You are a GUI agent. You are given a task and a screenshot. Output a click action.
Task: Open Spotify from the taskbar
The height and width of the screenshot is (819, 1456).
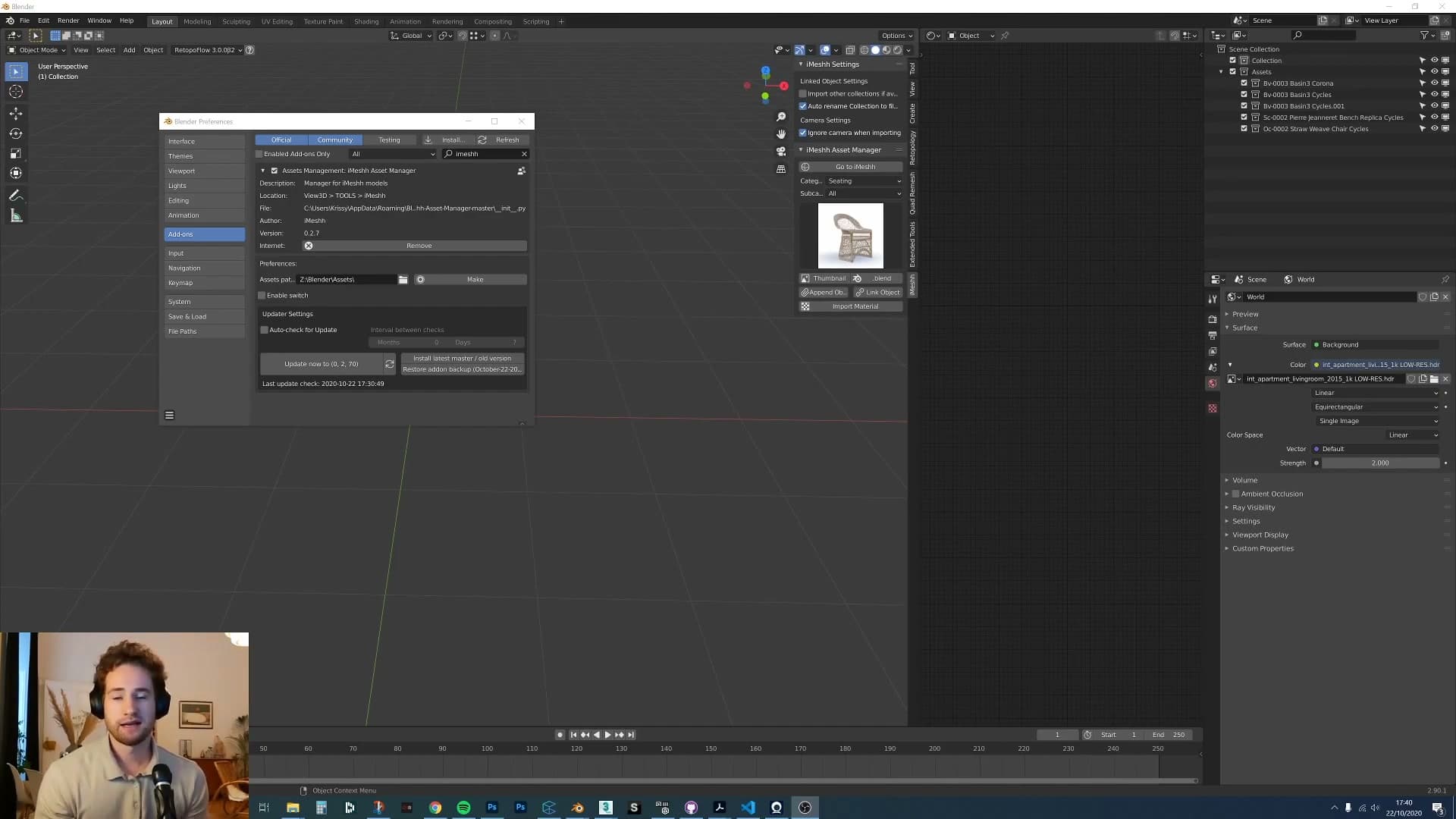pyautogui.click(x=463, y=808)
